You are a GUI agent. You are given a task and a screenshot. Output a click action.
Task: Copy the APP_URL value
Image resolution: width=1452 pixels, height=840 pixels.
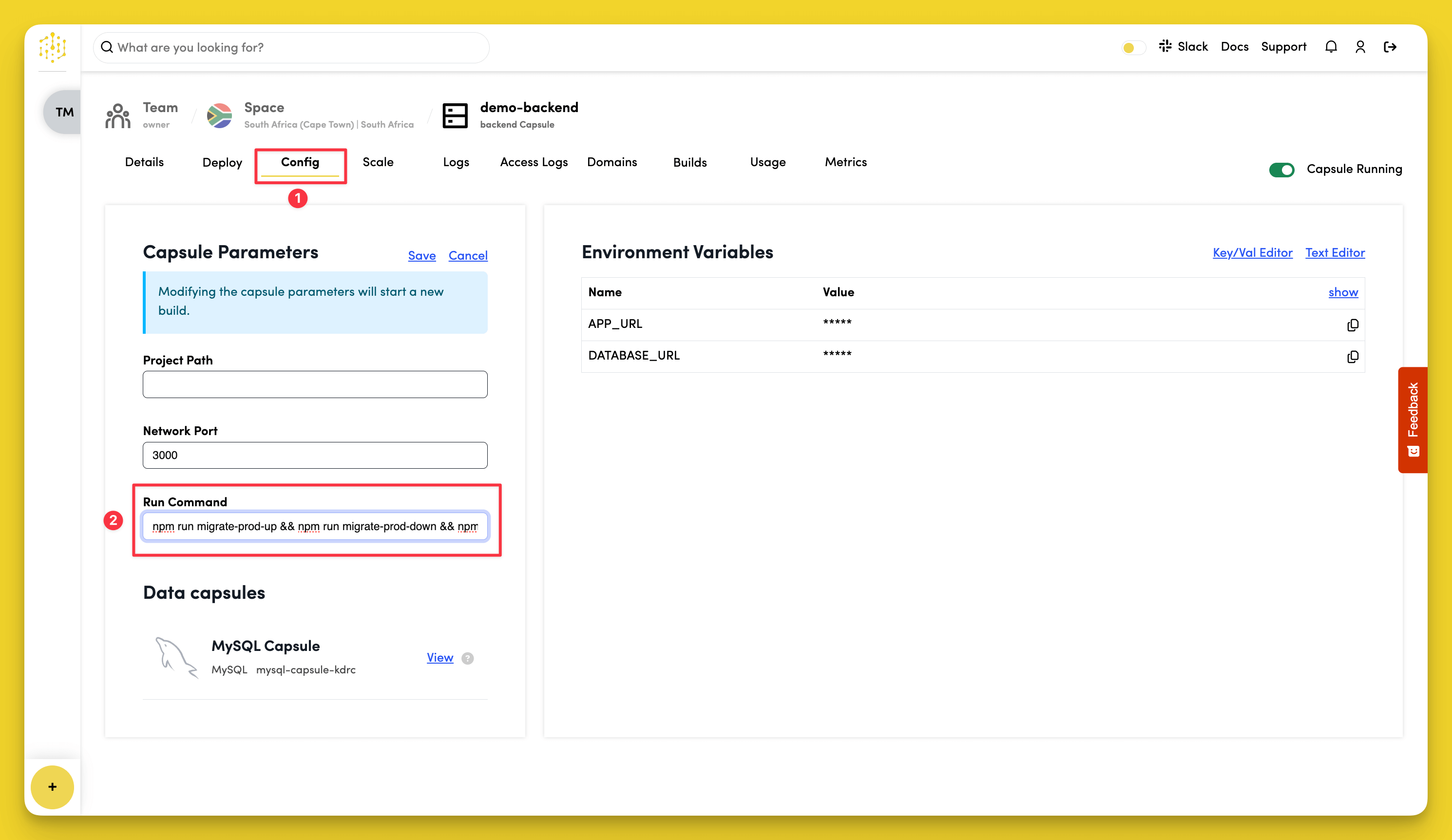click(1352, 325)
